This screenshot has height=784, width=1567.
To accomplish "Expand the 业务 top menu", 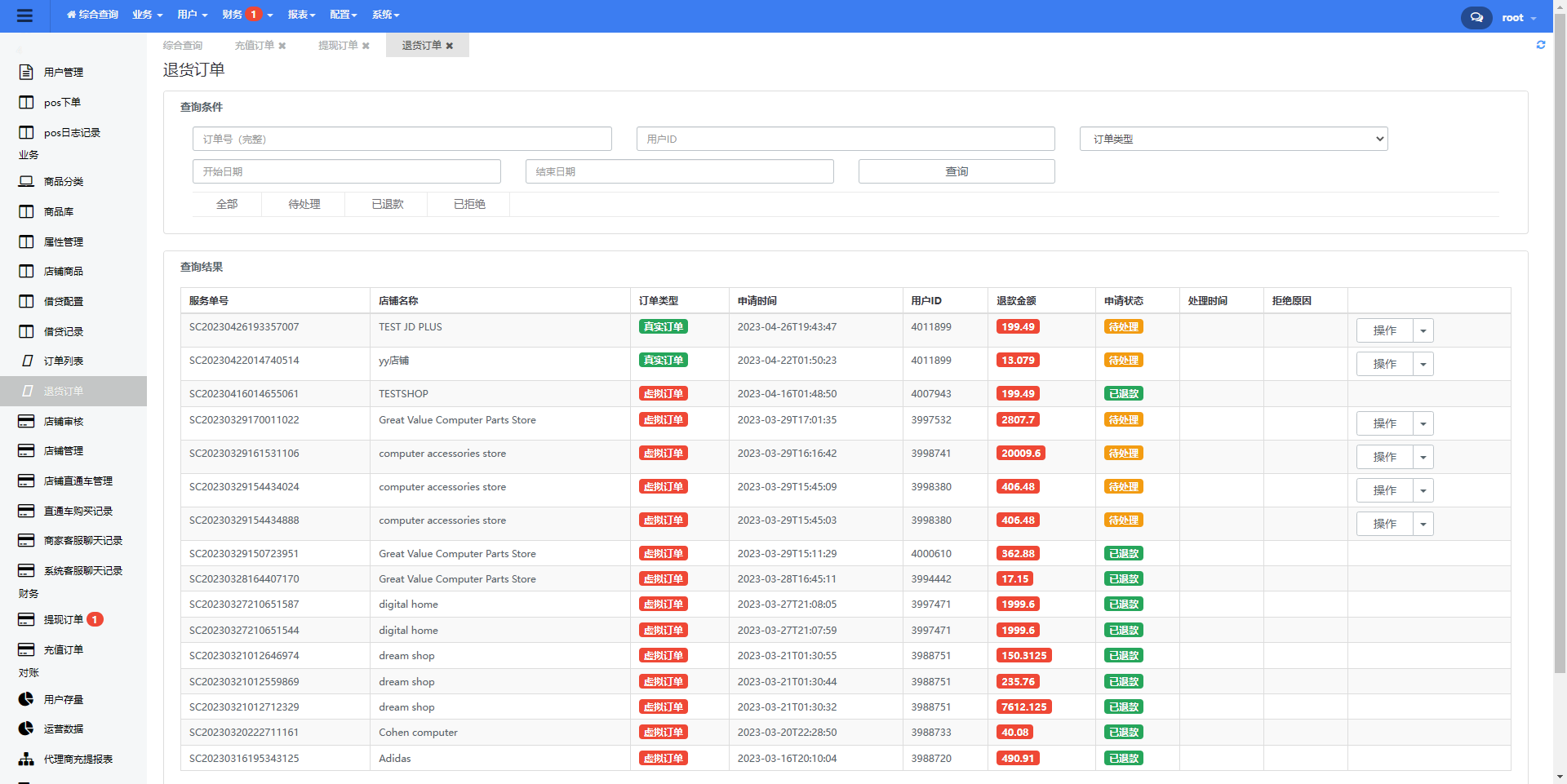I will click(x=148, y=15).
